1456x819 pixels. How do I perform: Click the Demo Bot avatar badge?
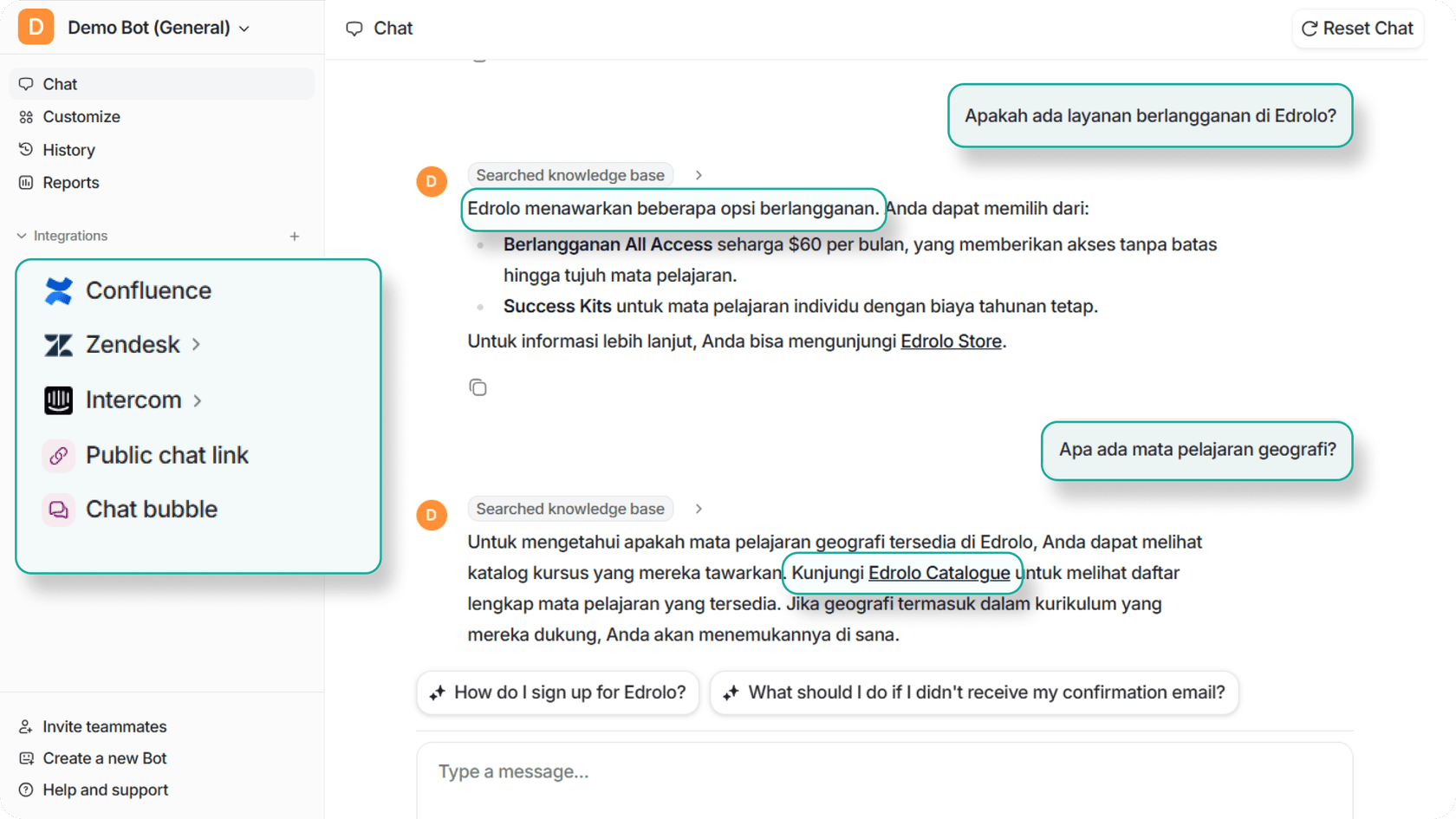(36, 27)
